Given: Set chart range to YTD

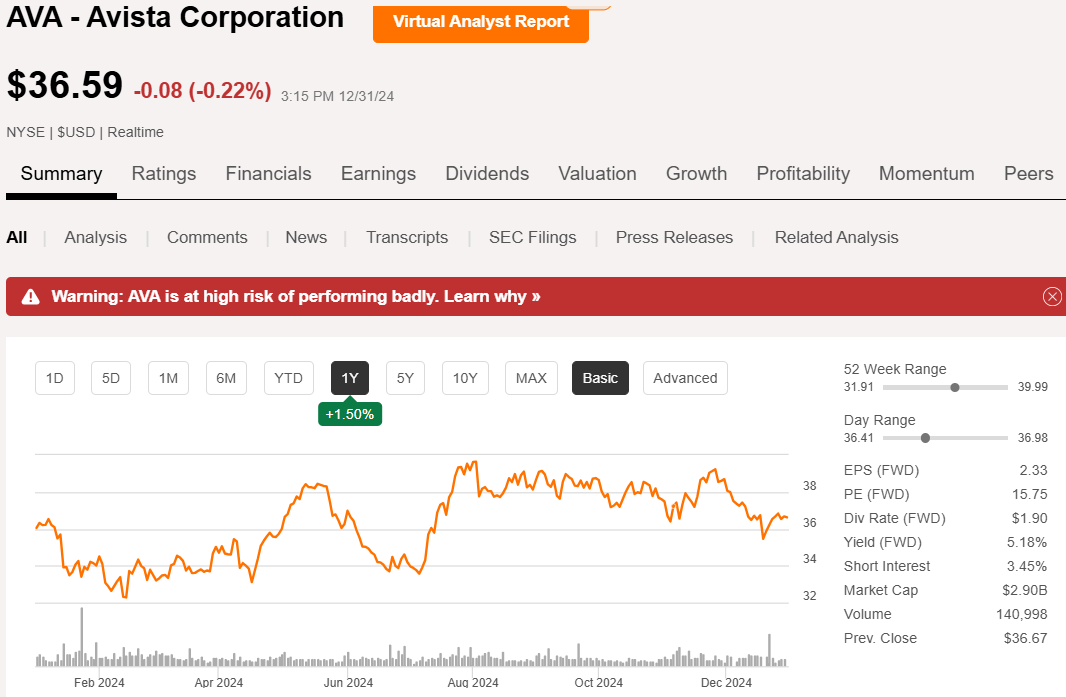Looking at the screenshot, I should point(288,378).
